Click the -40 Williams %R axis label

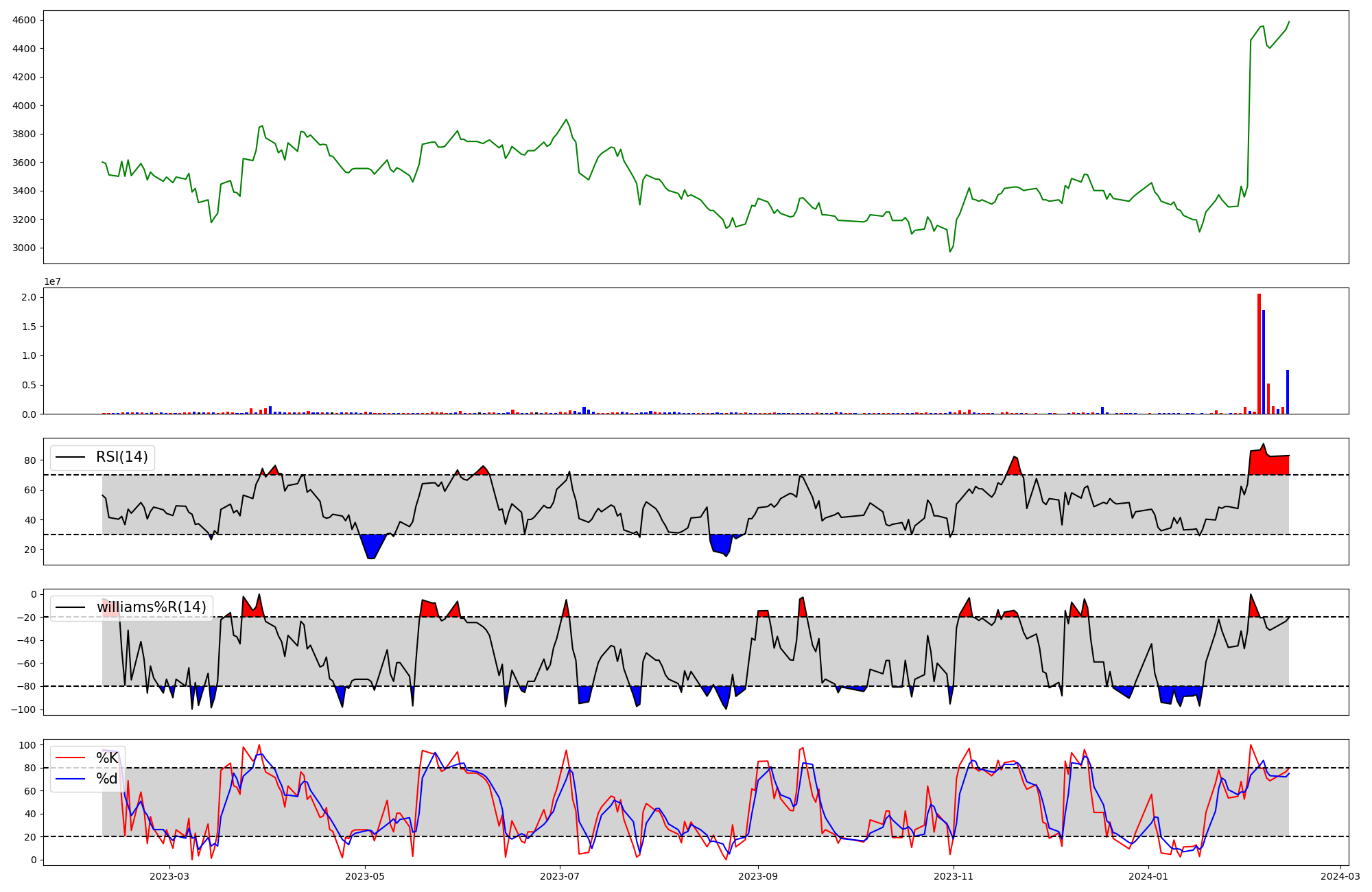coord(26,641)
